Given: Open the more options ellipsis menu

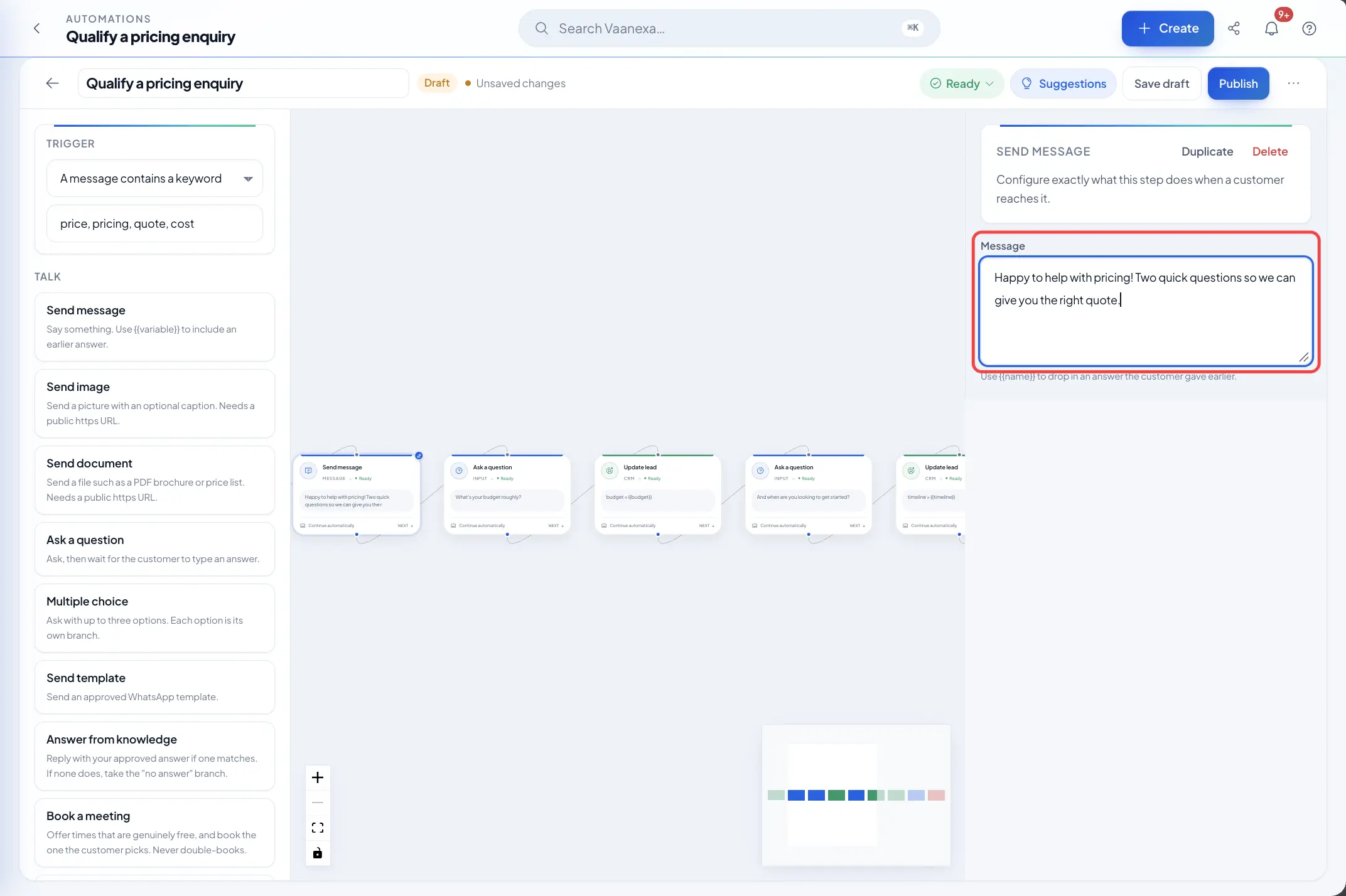Looking at the screenshot, I should tap(1294, 83).
